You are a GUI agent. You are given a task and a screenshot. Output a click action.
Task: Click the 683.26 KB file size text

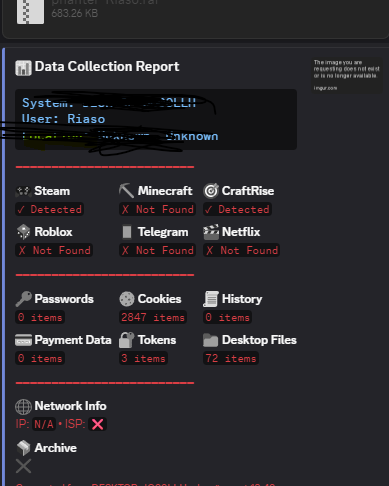(75, 13)
